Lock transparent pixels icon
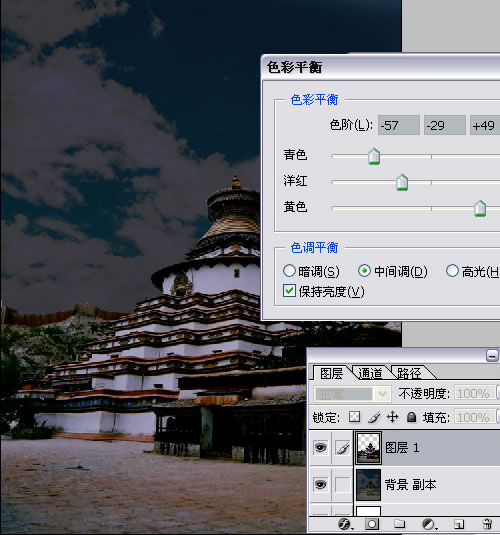The width and height of the screenshot is (500, 535). (355, 417)
